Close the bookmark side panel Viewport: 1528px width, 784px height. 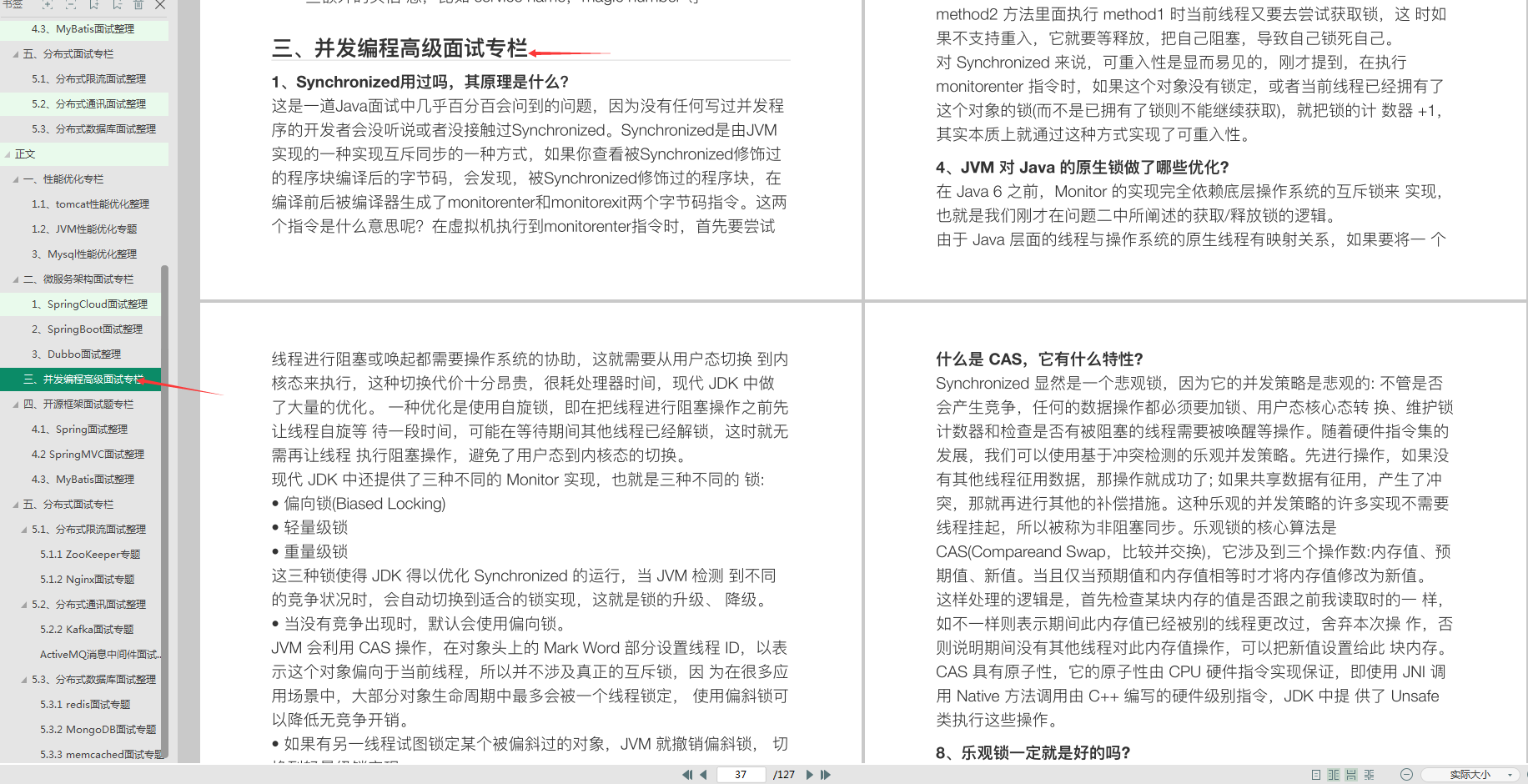[x=160, y=5]
